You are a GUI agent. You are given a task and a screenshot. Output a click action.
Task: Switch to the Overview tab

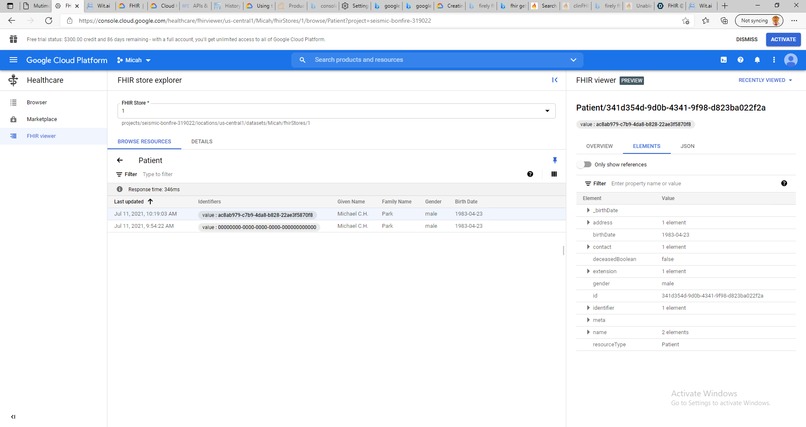point(599,146)
